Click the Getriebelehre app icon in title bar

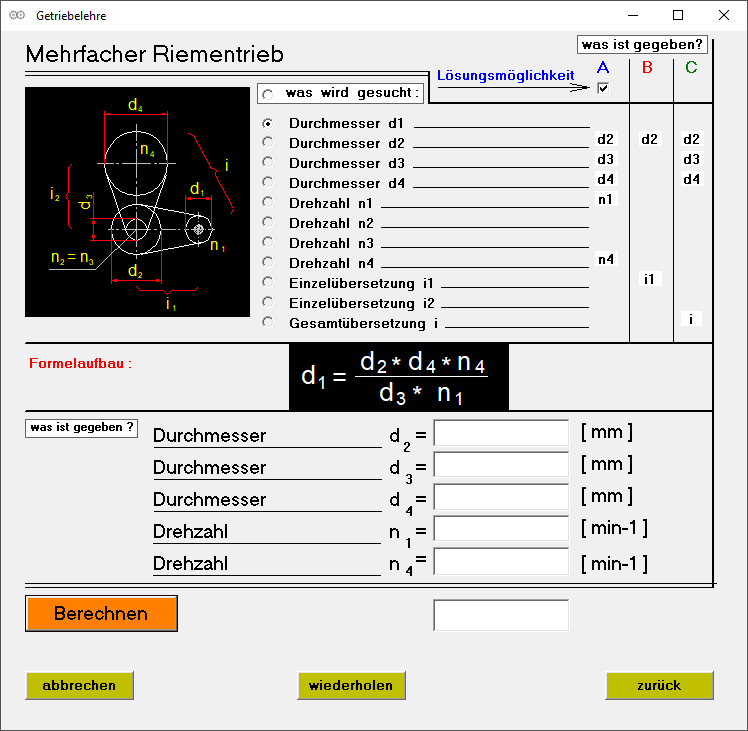tap(16, 16)
